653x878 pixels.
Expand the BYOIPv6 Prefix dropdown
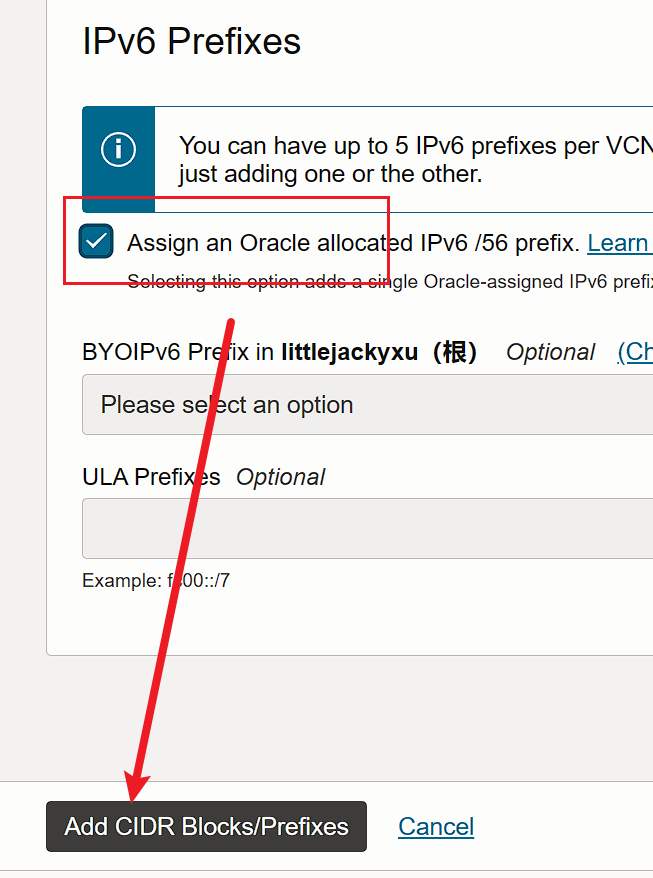(367, 405)
